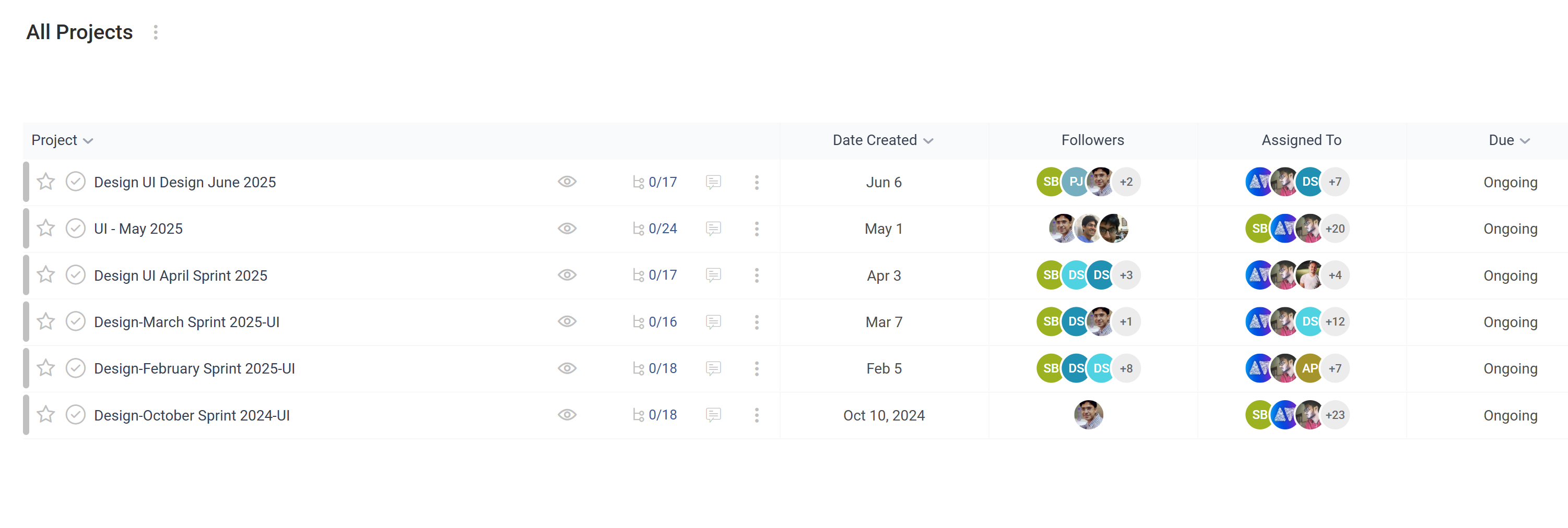Open more options for Design-March Sprint 2025-UI
1568x528 pixels.
coord(757,322)
